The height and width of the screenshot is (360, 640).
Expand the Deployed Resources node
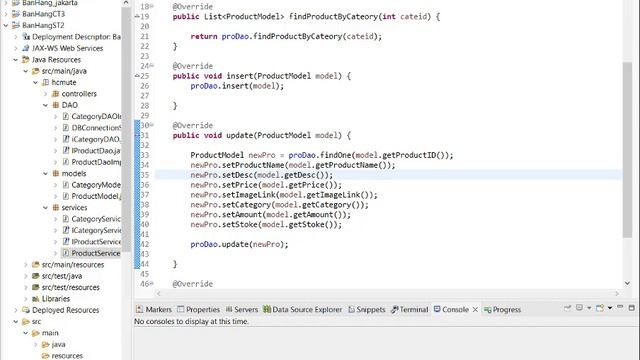pos(16,310)
